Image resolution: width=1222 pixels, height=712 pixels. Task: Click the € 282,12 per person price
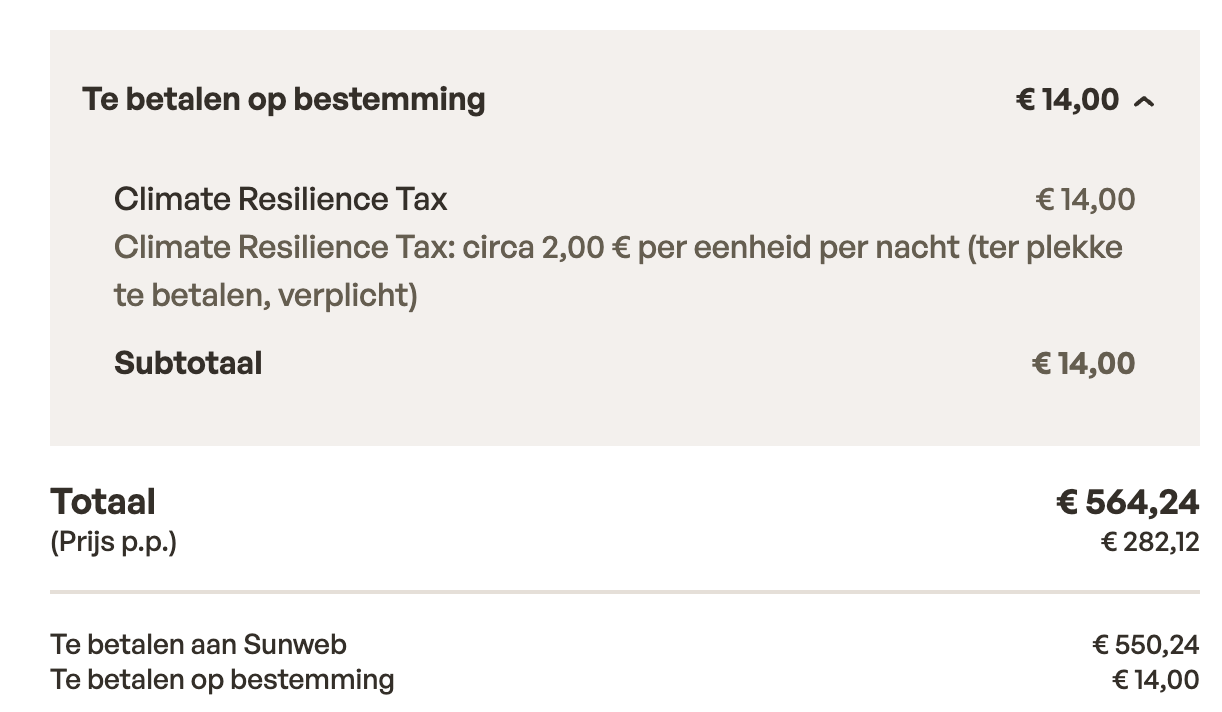coord(1149,543)
